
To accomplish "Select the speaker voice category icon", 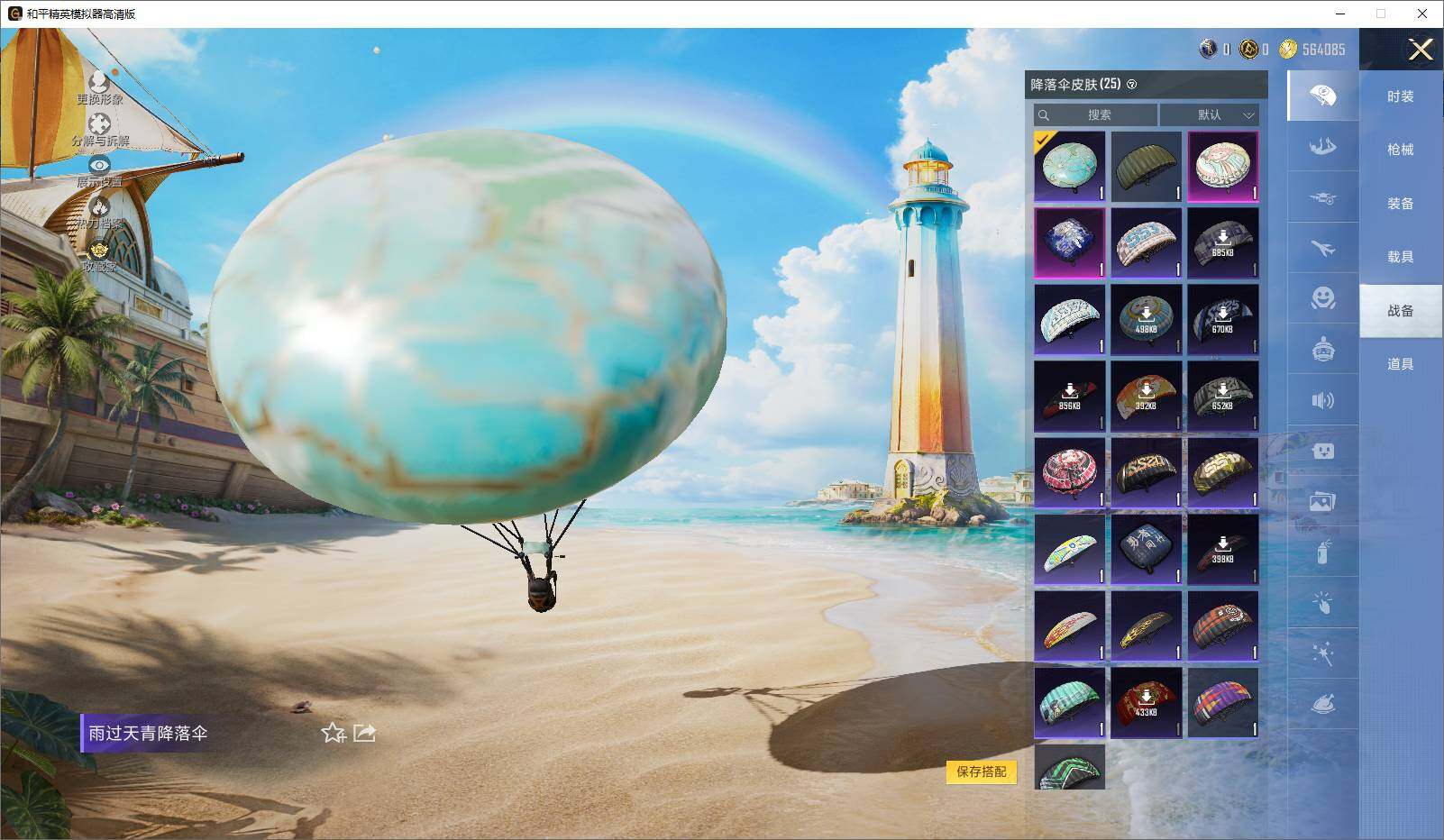I will [1322, 400].
